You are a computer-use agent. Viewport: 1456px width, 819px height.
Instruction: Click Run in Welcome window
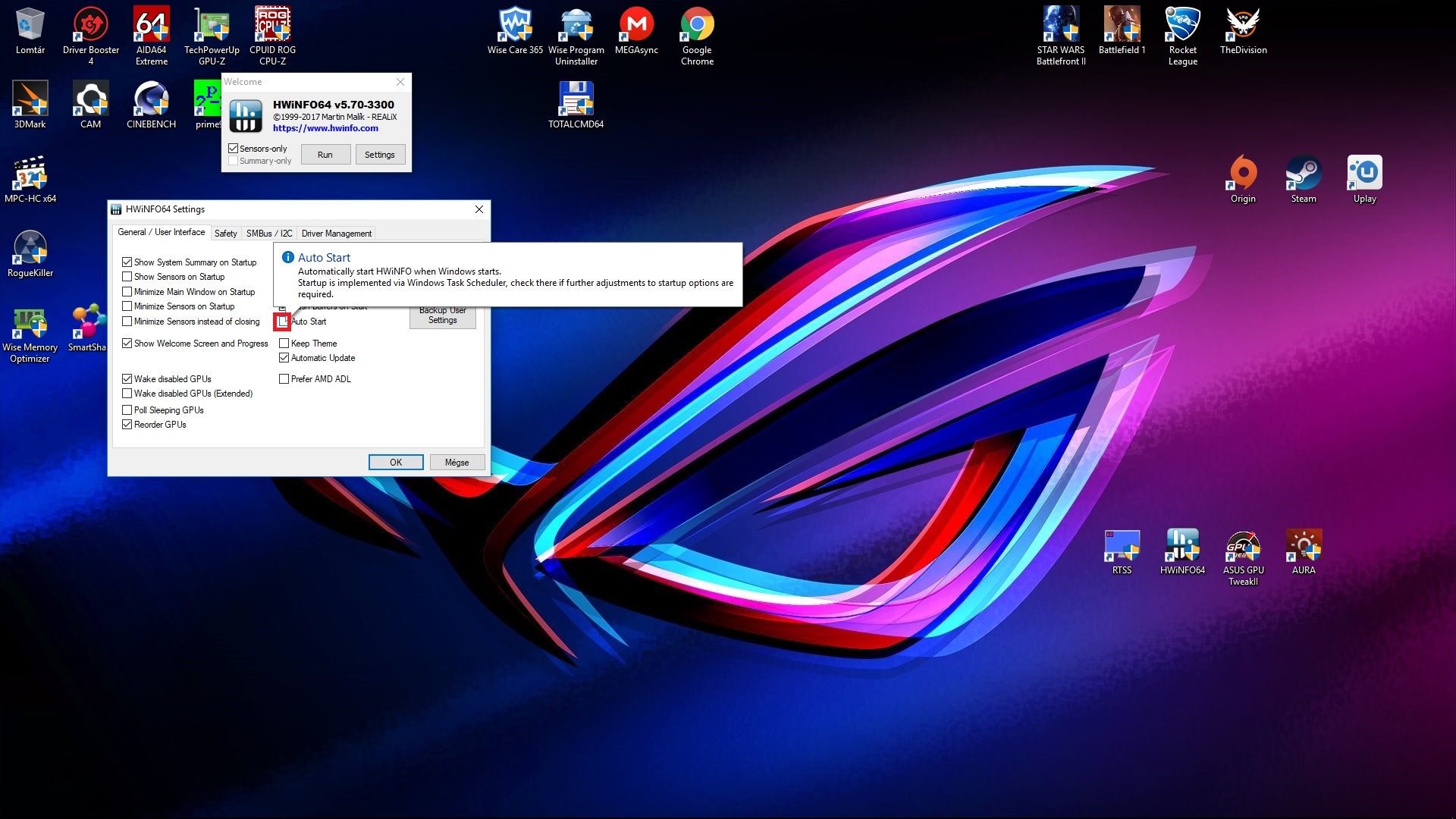pos(325,155)
